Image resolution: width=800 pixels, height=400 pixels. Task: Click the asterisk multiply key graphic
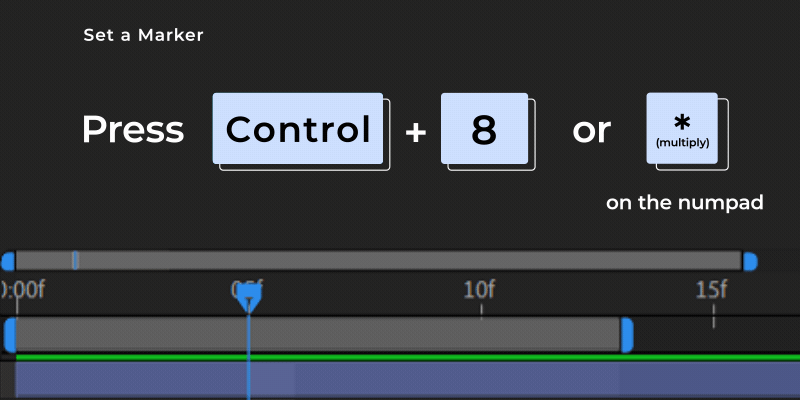tap(682, 129)
